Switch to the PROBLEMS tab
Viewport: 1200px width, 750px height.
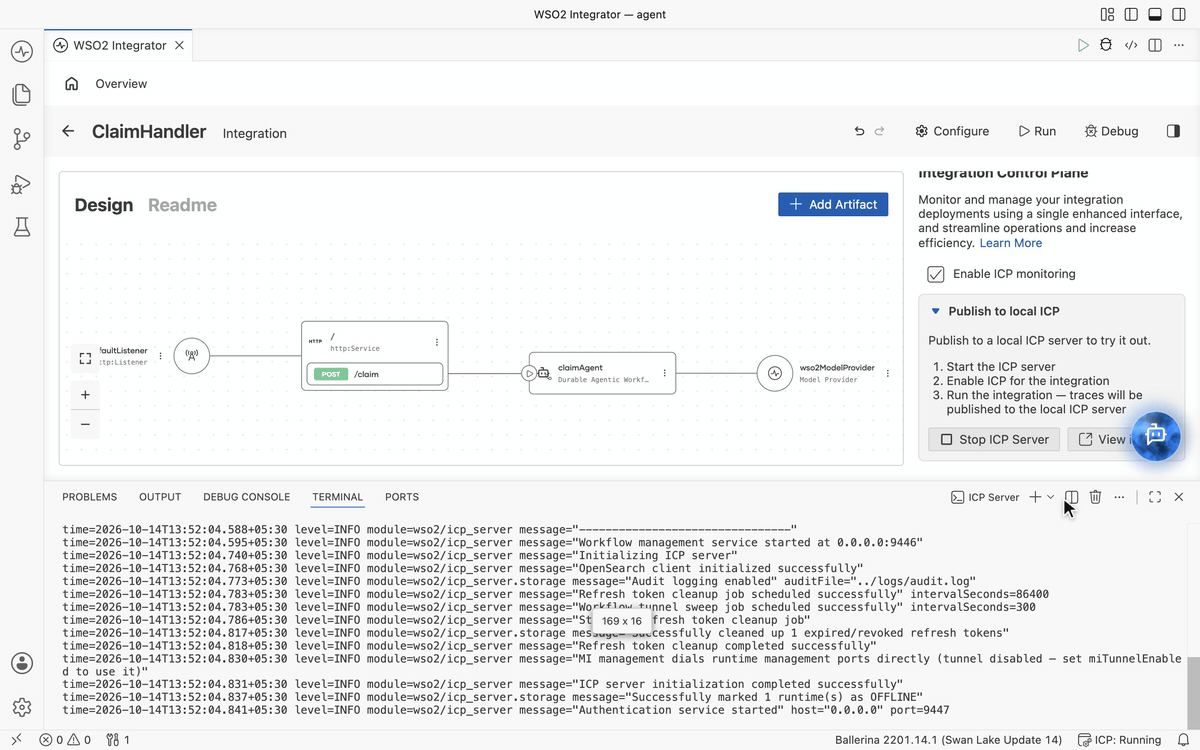(x=90, y=497)
